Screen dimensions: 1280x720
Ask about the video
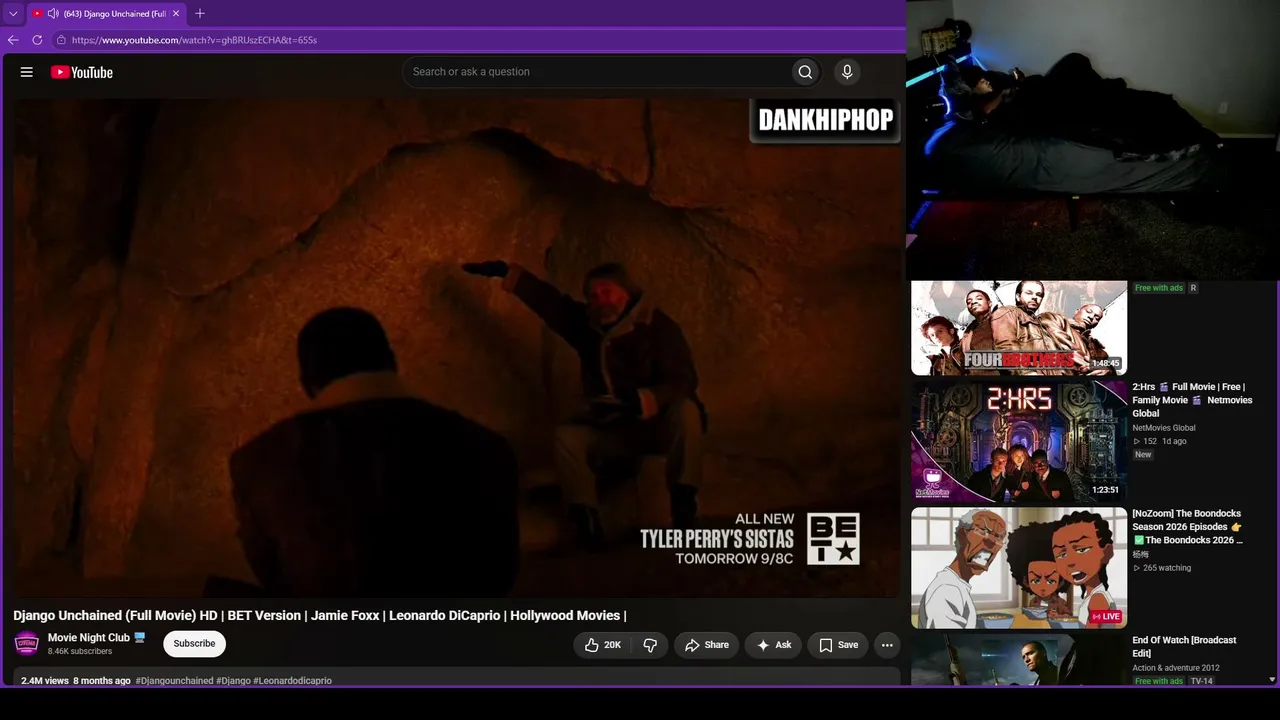pos(773,645)
